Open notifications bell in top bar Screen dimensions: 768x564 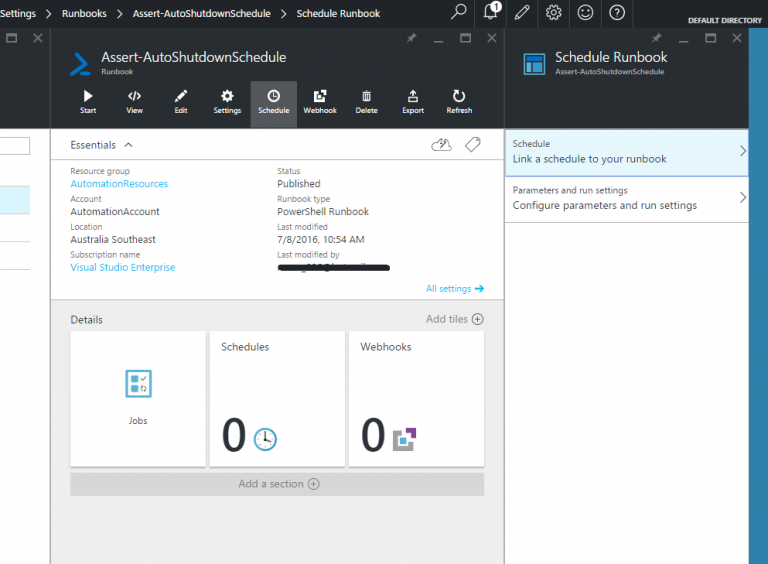coord(491,12)
